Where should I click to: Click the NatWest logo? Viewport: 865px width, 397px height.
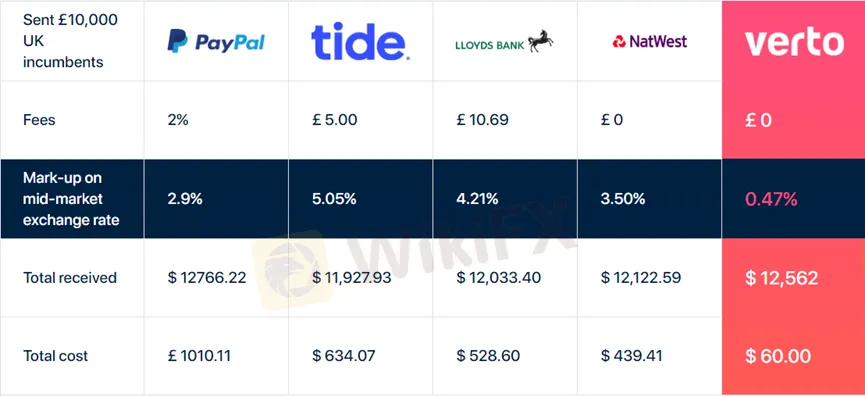(650, 41)
